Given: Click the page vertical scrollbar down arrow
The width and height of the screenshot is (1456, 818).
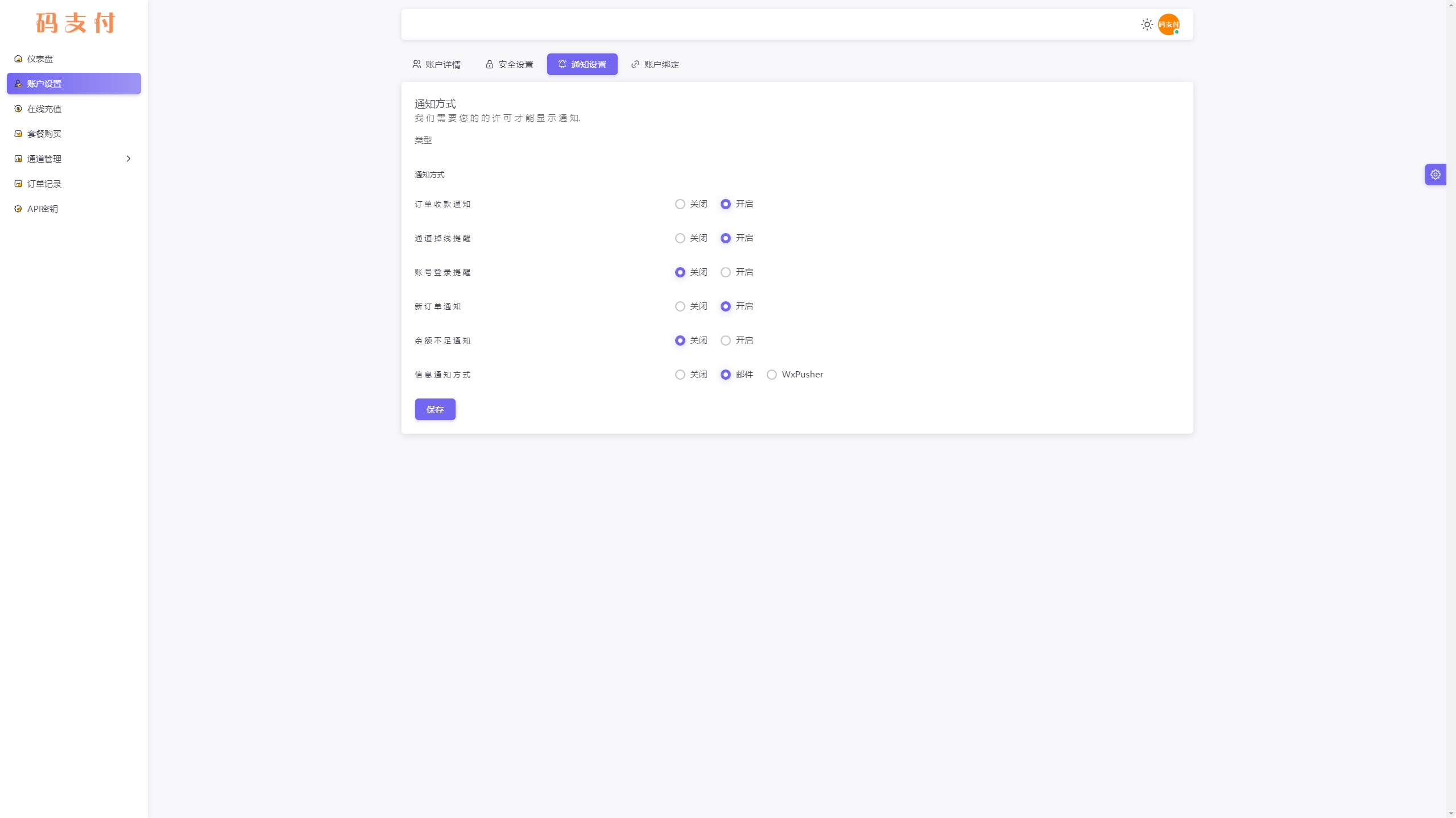Looking at the screenshot, I should tap(1451, 813).
